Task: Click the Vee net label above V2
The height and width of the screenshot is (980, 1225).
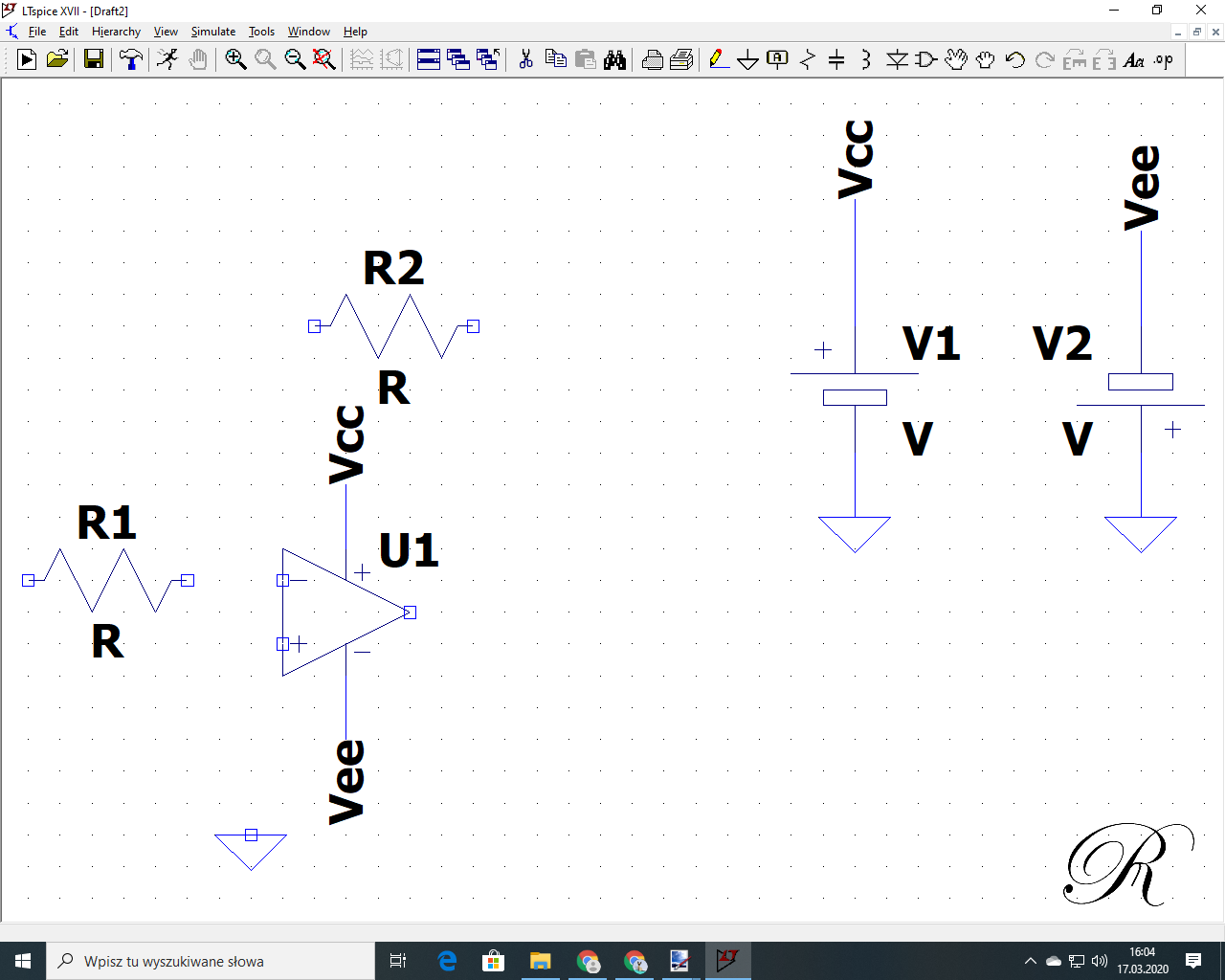Action: 1141,188
